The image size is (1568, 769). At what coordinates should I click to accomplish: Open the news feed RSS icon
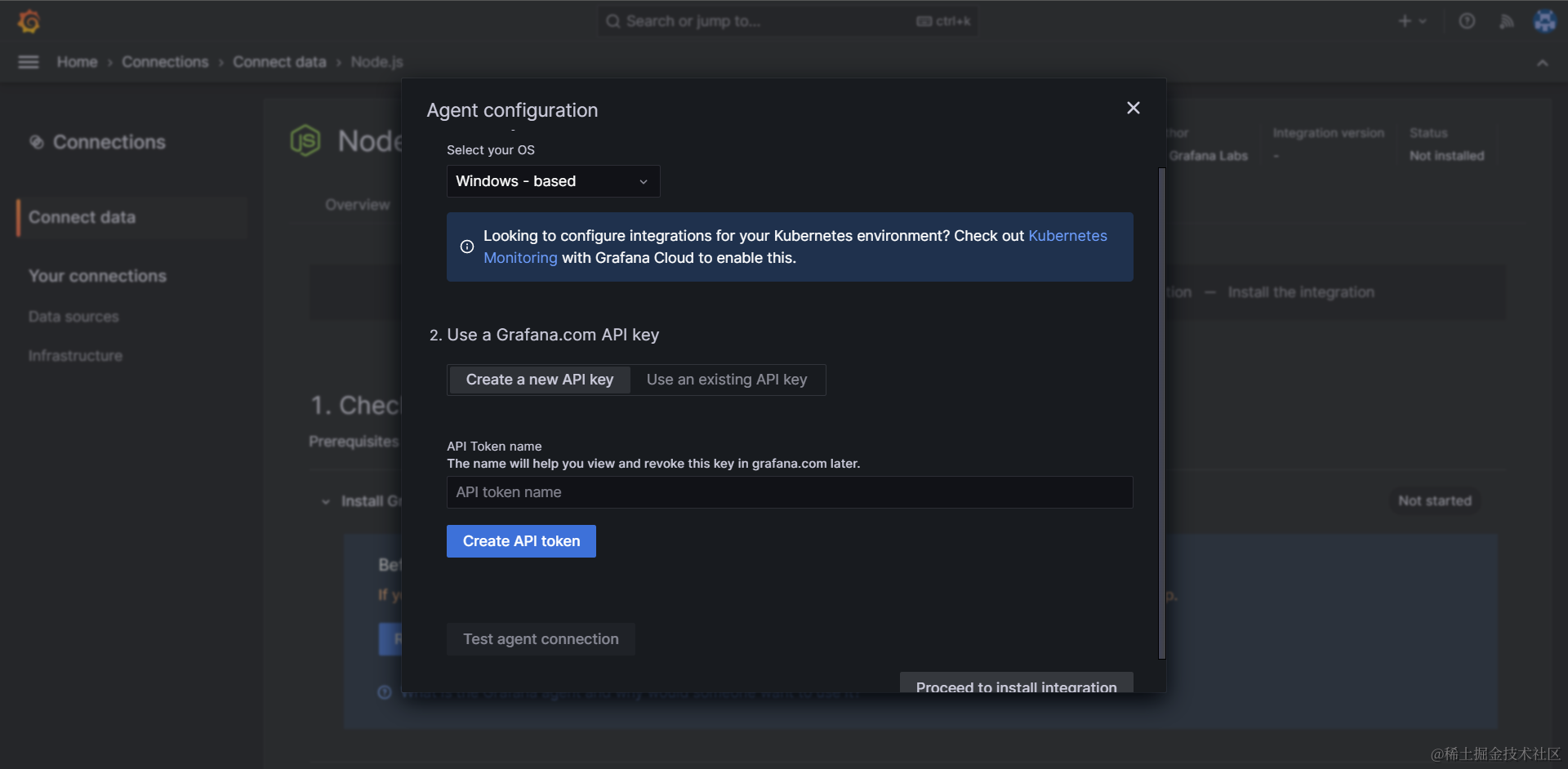point(1507,21)
